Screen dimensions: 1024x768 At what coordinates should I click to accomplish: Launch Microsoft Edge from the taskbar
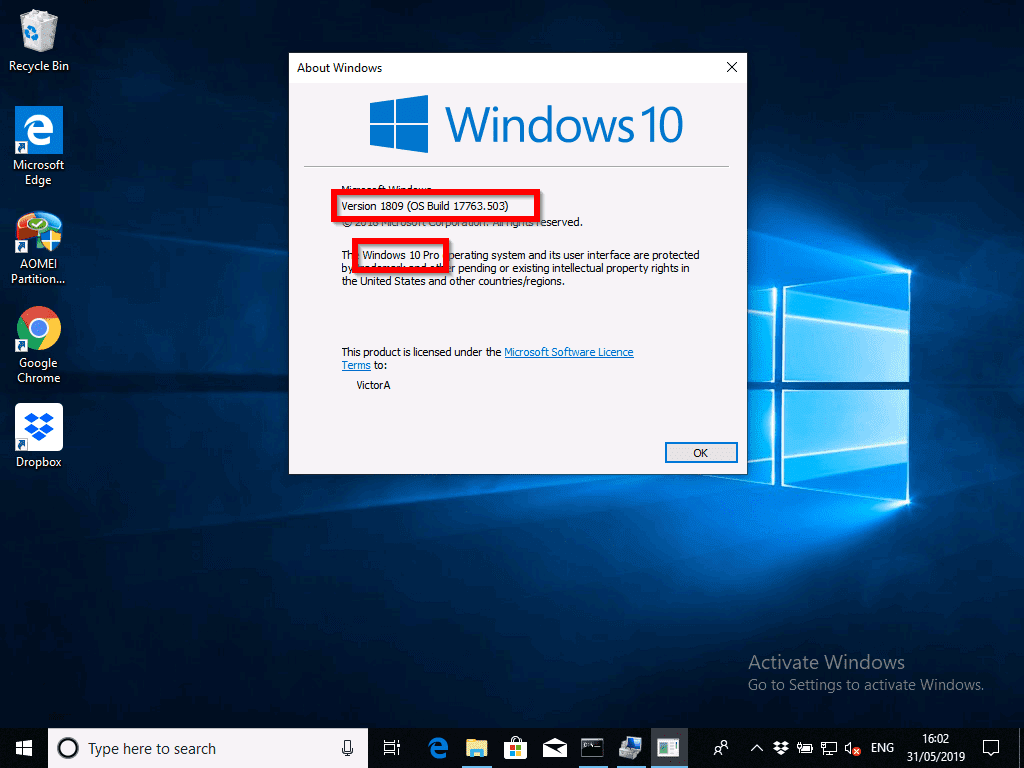pos(438,748)
